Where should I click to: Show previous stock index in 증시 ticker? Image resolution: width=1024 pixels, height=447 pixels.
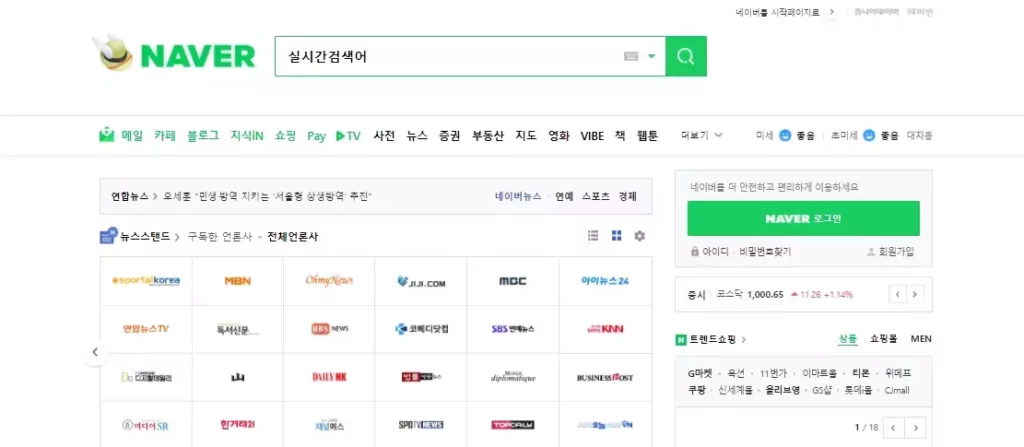tap(897, 295)
